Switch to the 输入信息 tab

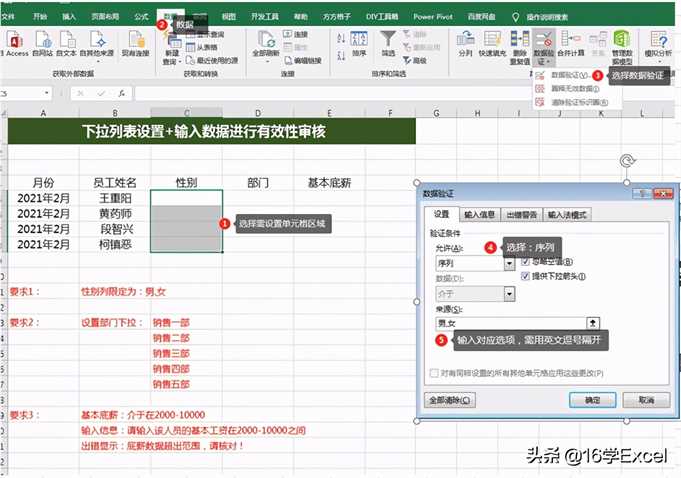(x=480, y=214)
